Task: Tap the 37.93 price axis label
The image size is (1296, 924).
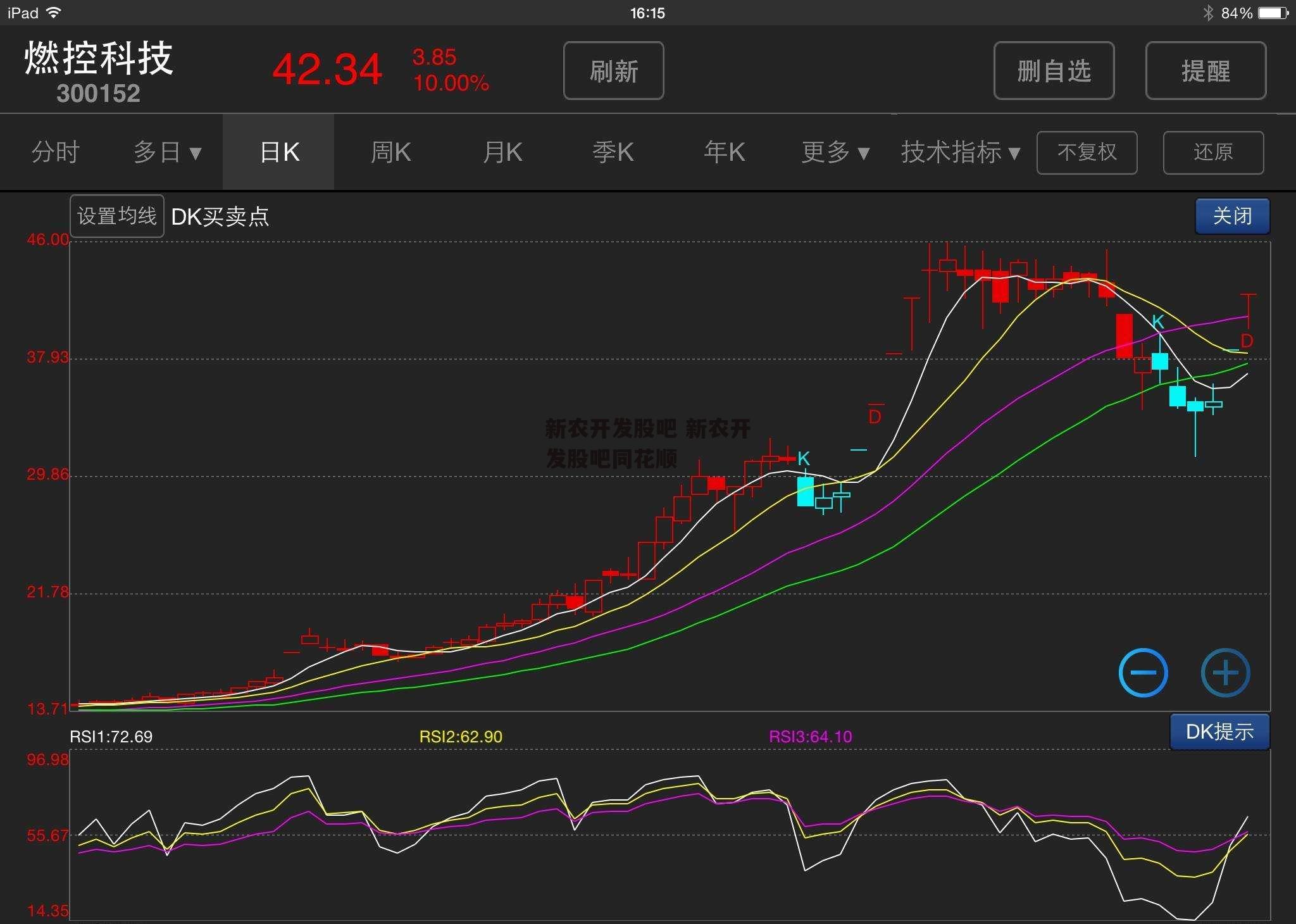Action: point(48,357)
